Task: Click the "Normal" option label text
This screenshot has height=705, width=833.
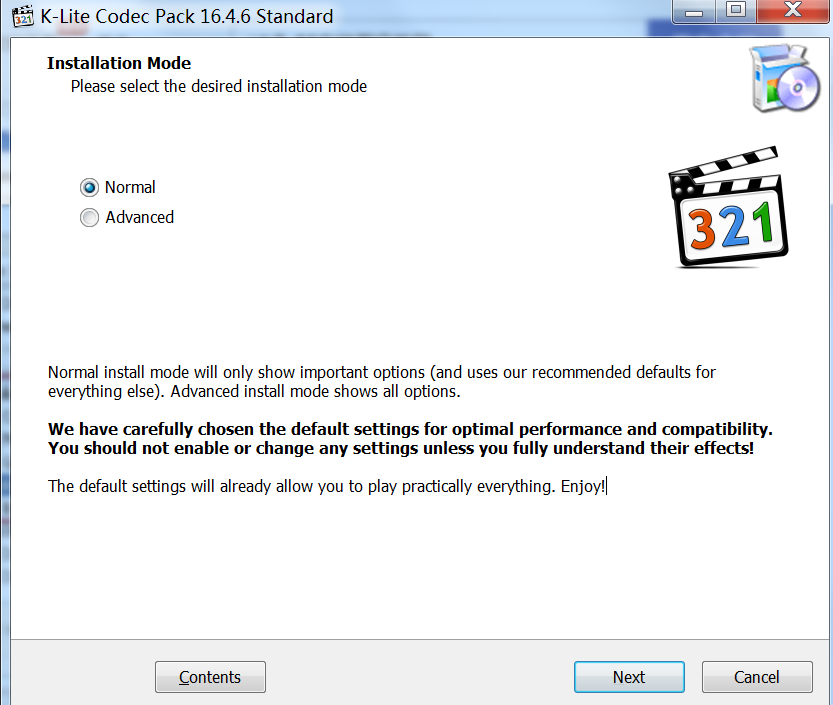Action: [130, 188]
